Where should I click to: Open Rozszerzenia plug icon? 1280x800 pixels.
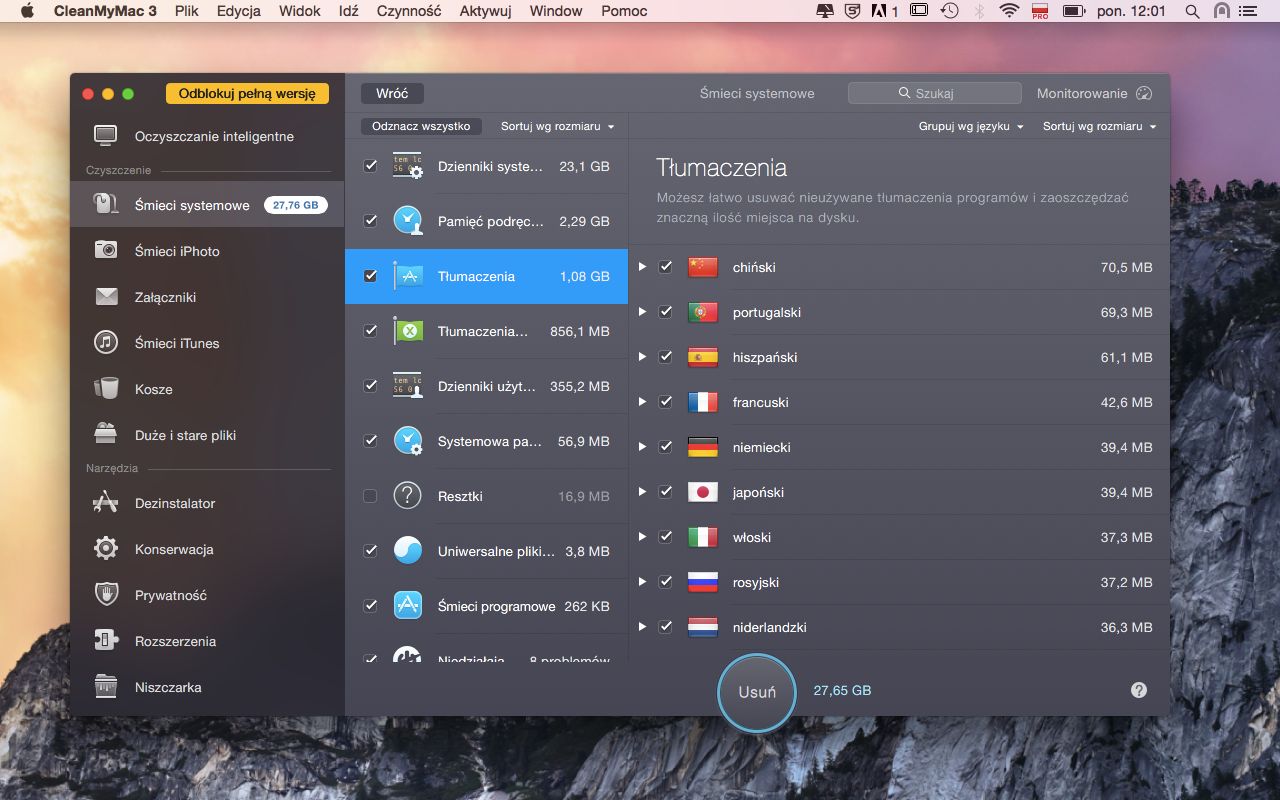pos(106,641)
